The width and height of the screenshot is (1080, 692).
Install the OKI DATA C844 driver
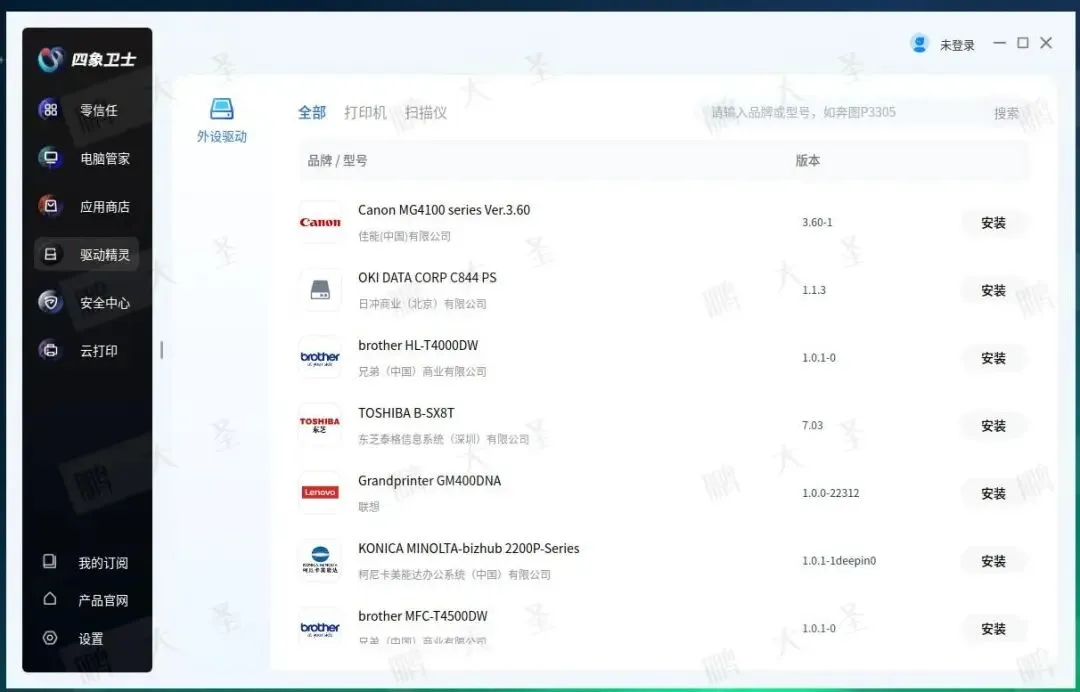pyautogui.click(x=993, y=291)
